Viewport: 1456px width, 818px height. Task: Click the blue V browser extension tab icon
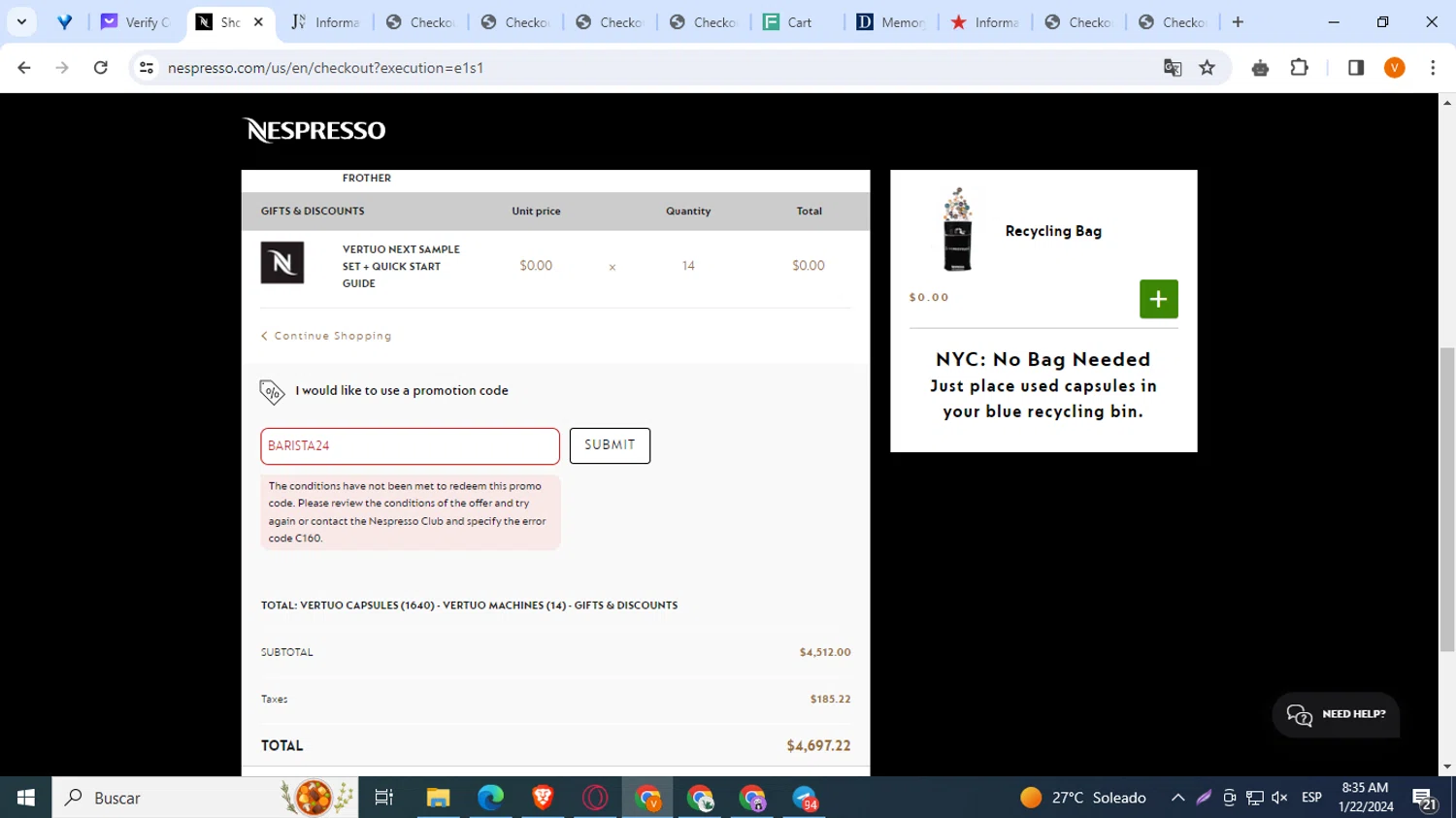[x=64, y=22]
